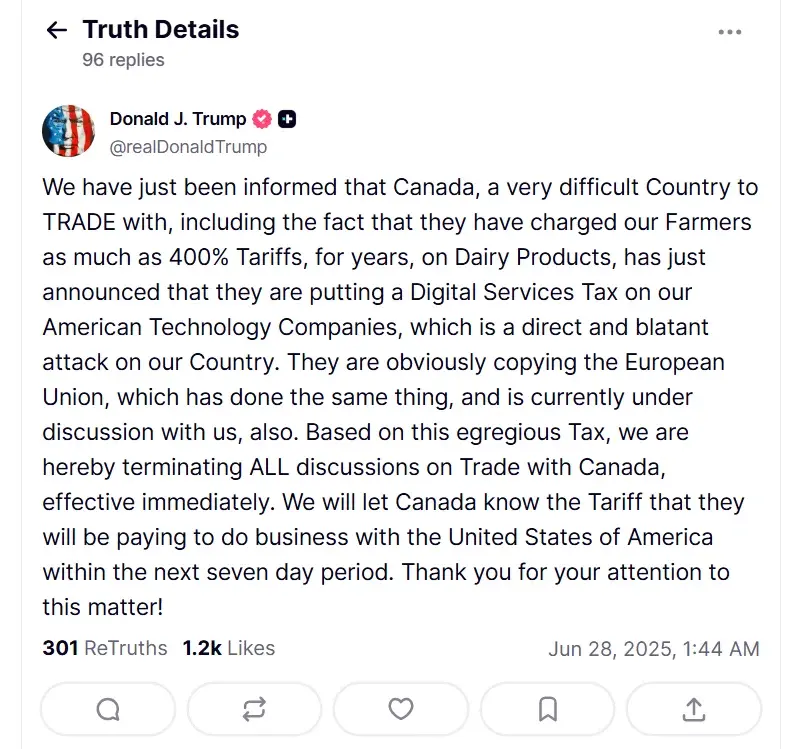Click the post's opening line about Canada
Viewport: 787px width, 749px height.
400,187
